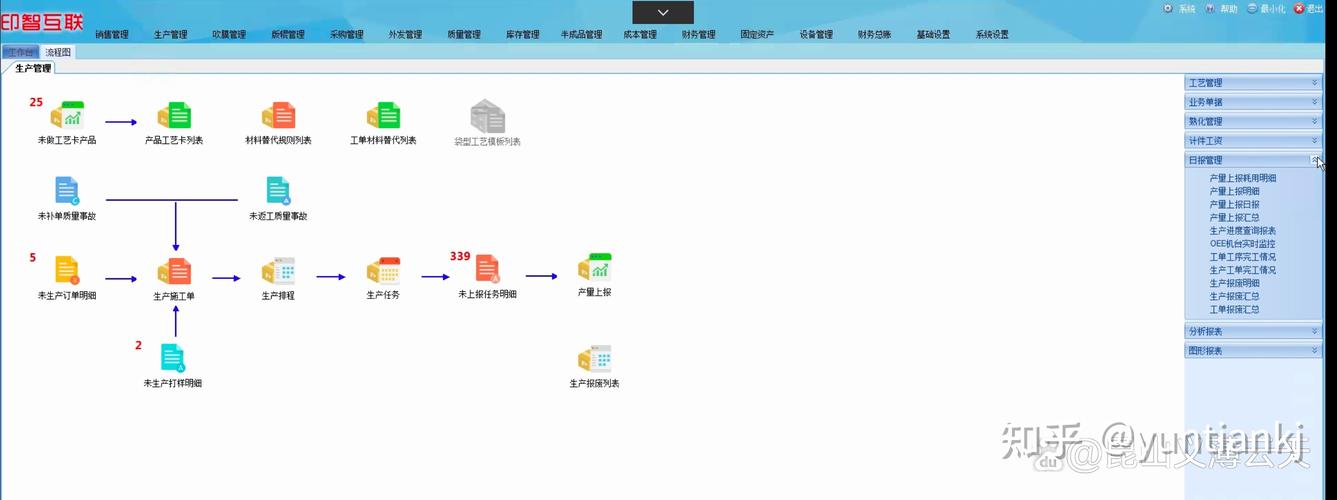Expand the 工艺管理 panel section
Viewport: 1337px width, 500px height.
click(1252, 83)
